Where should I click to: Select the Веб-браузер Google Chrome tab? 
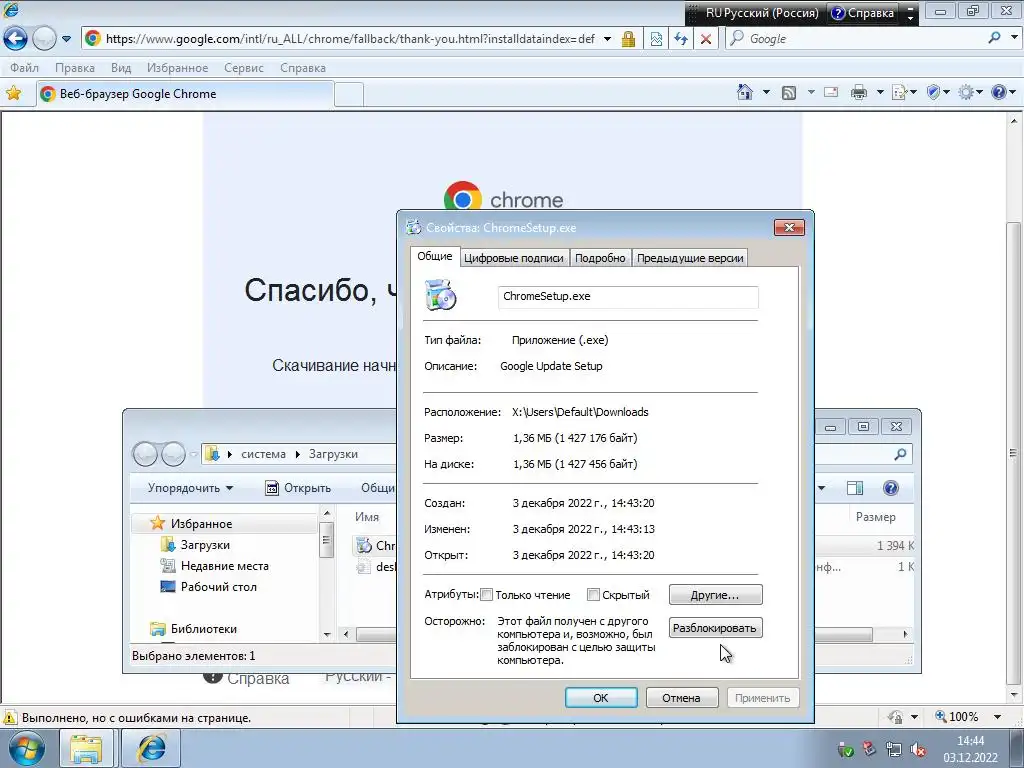pyautogui.click(x=185, y=94)
